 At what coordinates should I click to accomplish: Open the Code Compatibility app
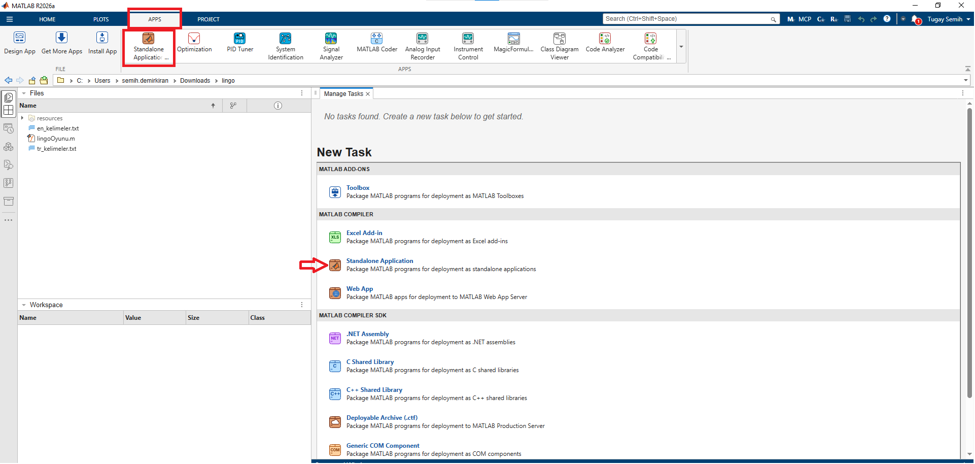(650, 47)
